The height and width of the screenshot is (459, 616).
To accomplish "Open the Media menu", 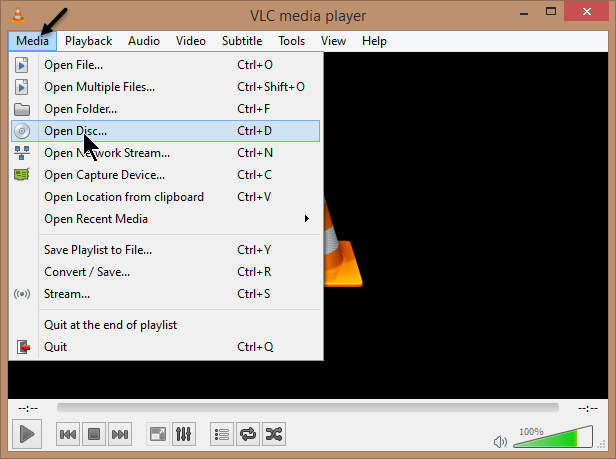I will coord(33,41).
